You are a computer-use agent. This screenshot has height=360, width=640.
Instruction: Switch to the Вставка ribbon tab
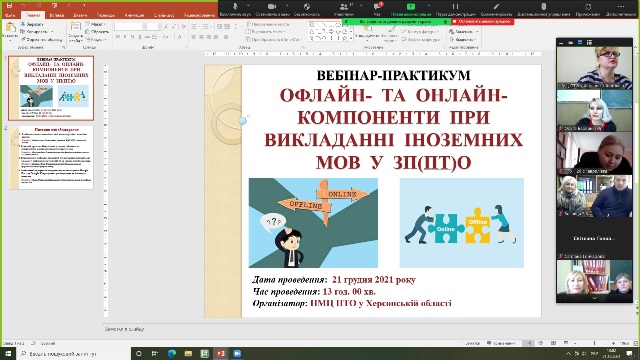pos(56,15)
